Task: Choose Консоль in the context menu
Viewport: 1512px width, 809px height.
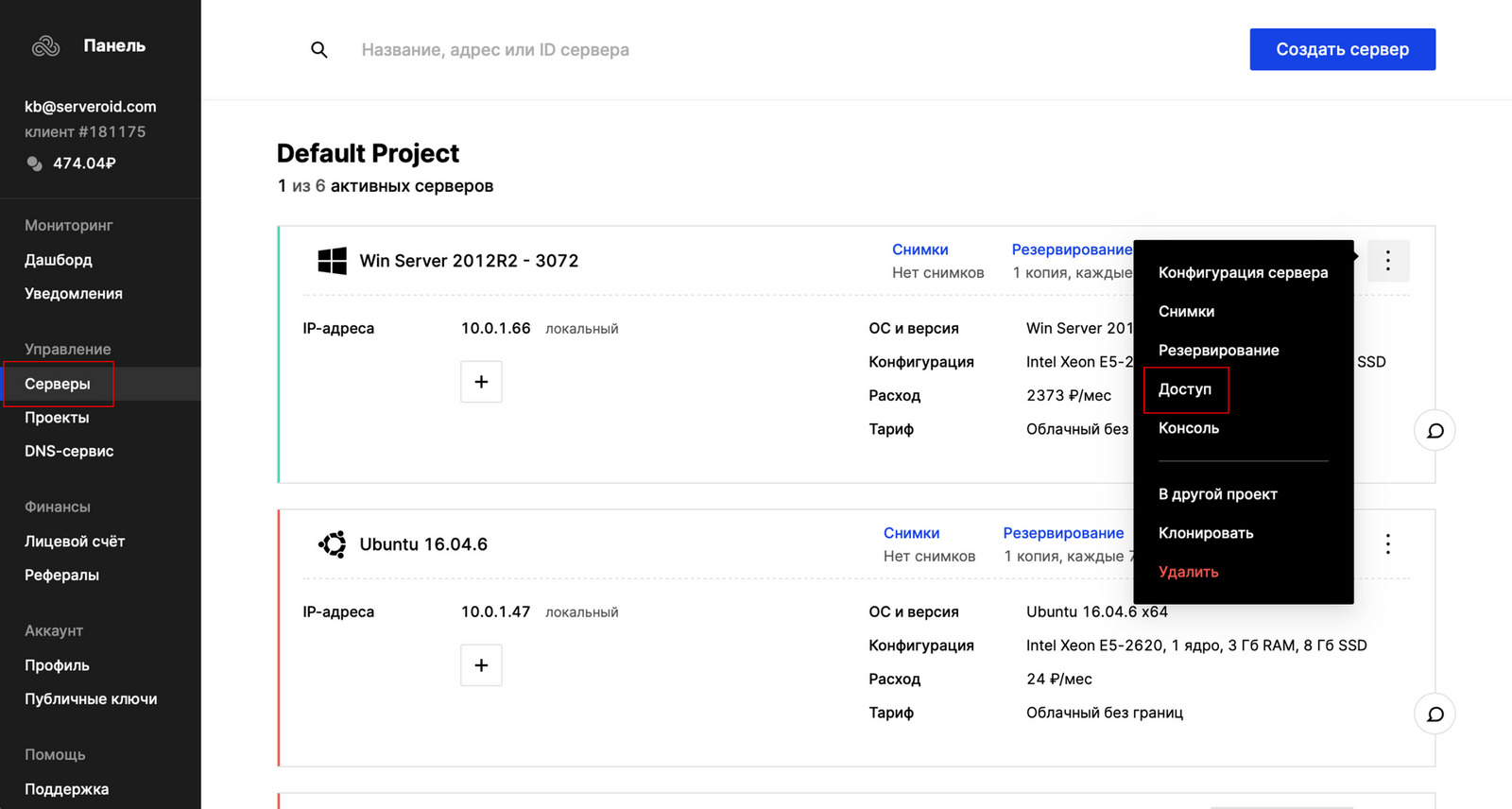Action: coord(1189,428)
